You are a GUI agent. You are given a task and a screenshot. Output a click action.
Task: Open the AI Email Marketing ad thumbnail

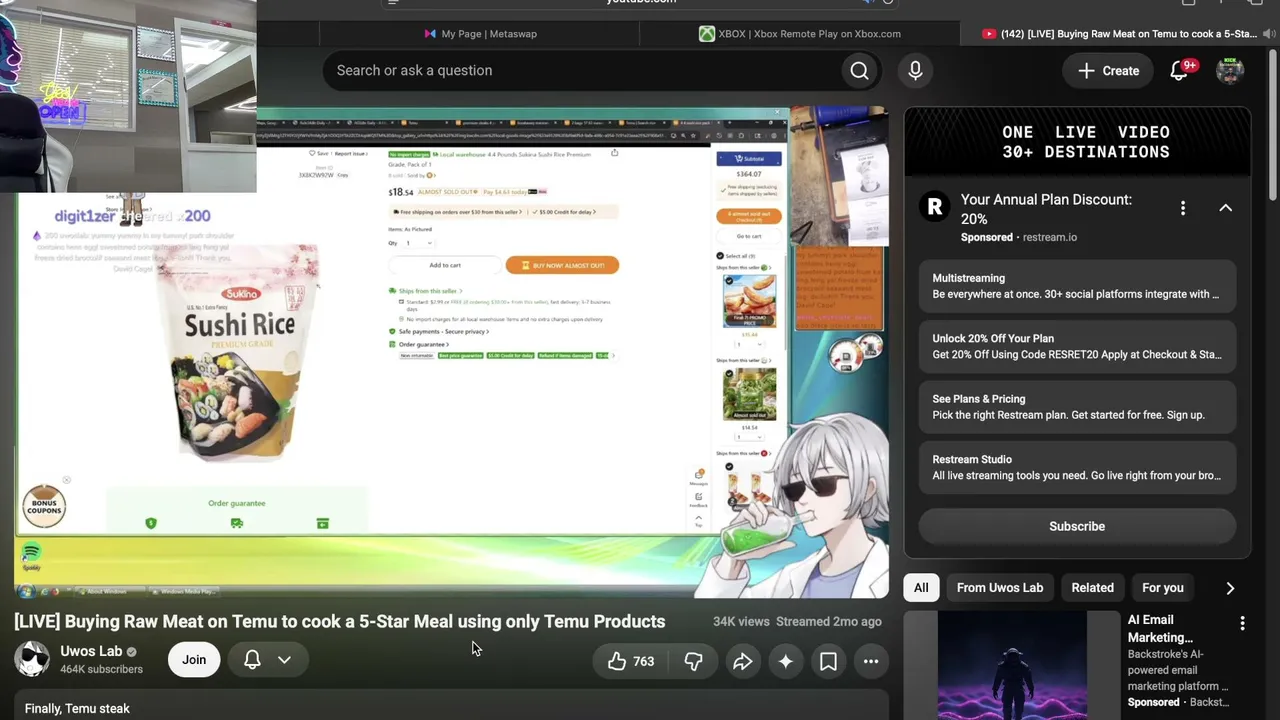tap(1012, 665)
